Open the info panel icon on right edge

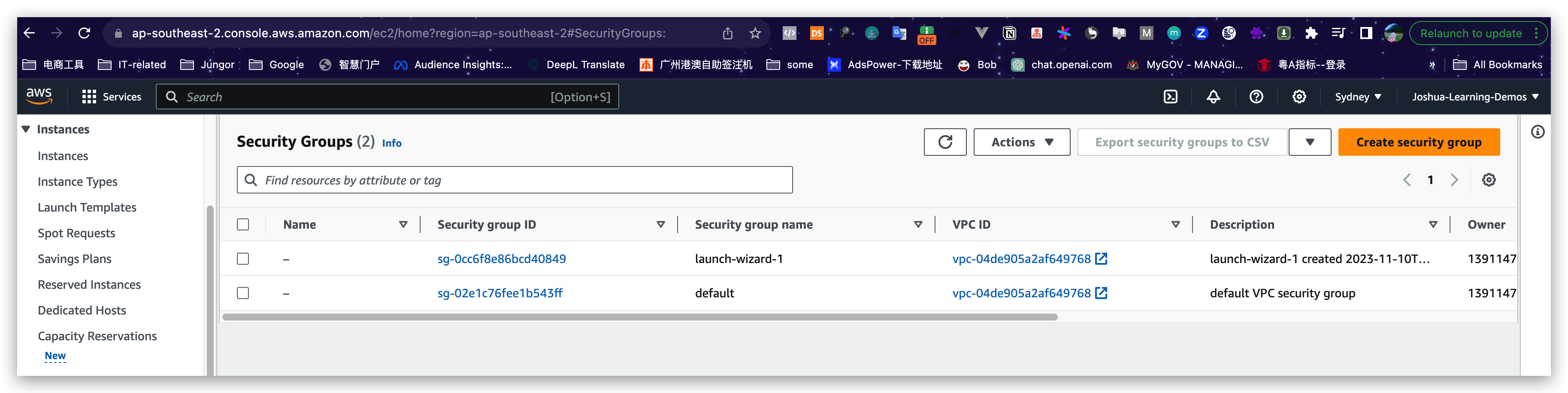pyautogui.click(x=1537, y=131)
